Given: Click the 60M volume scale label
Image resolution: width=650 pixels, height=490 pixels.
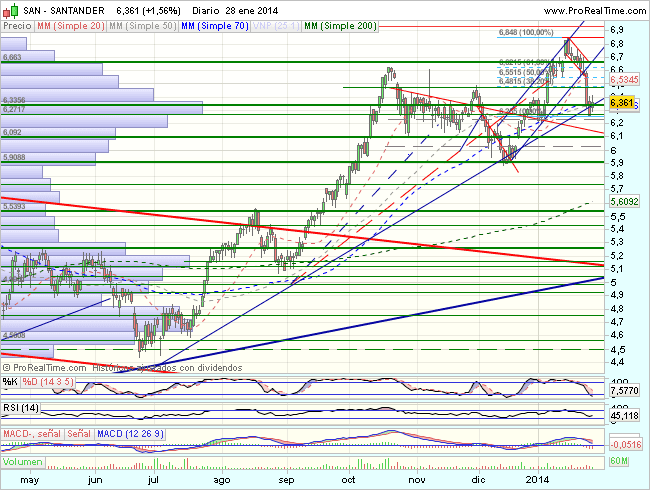Looking at the screenshot, I should point(619,461).
